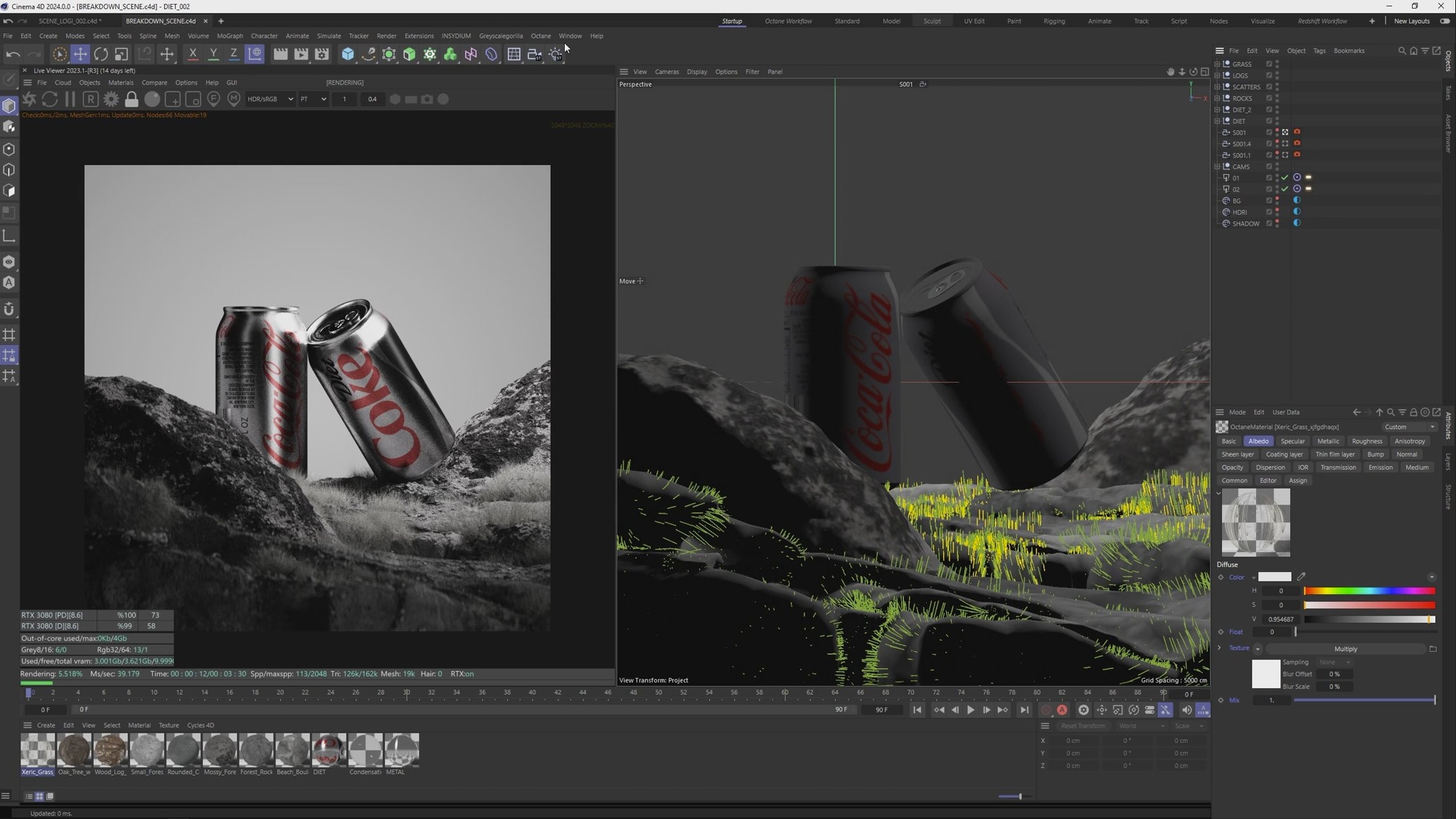Enable Octane clay mode sphere

click(x=152, y=99)
